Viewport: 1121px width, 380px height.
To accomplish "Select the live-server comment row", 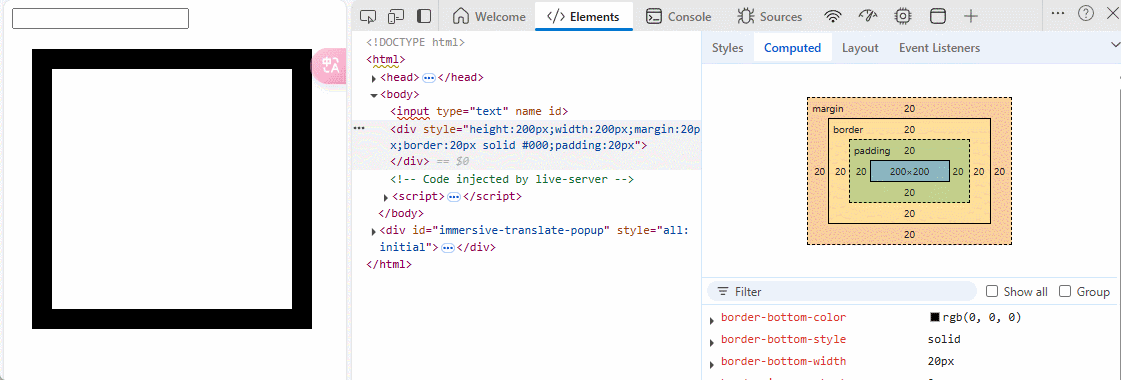I will pos(512,179).
